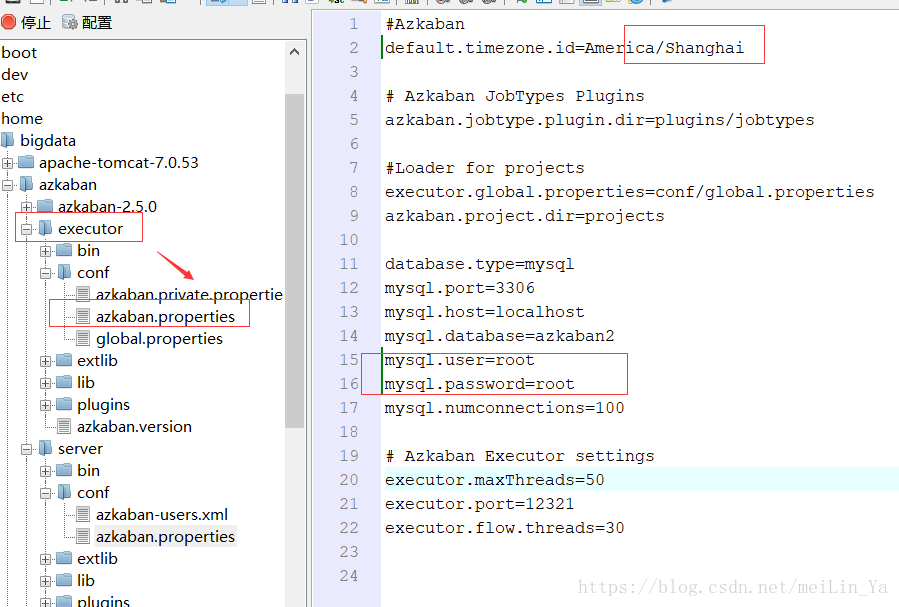Select the home entry in file tree

coord(22,118)
